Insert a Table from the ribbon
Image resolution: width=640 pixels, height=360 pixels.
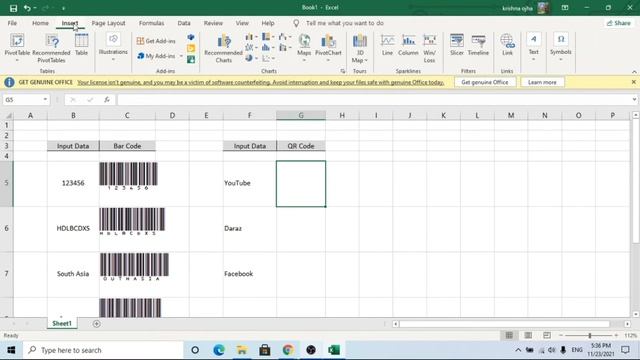click(x=81, y=45)
